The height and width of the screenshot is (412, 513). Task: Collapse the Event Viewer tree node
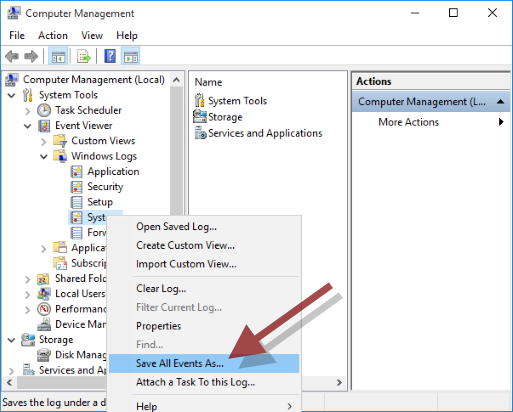coord(28,126)
